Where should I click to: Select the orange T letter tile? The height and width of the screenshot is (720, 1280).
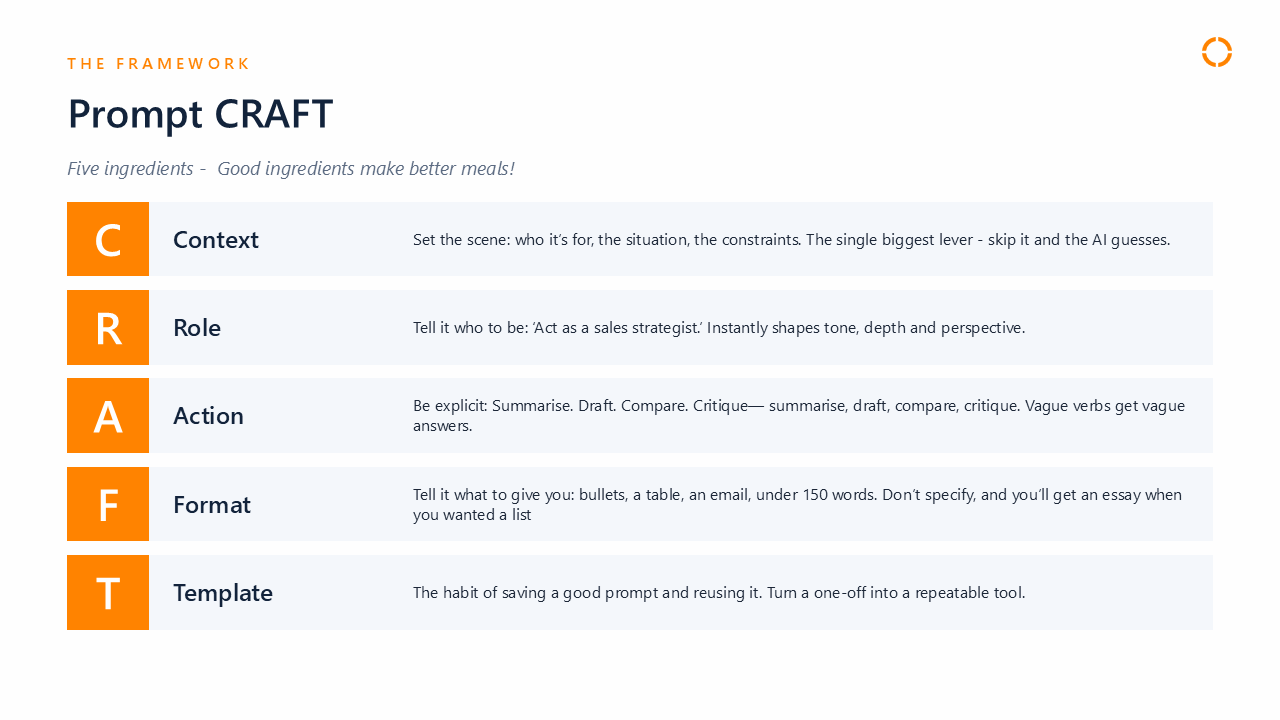click(108, 592)
